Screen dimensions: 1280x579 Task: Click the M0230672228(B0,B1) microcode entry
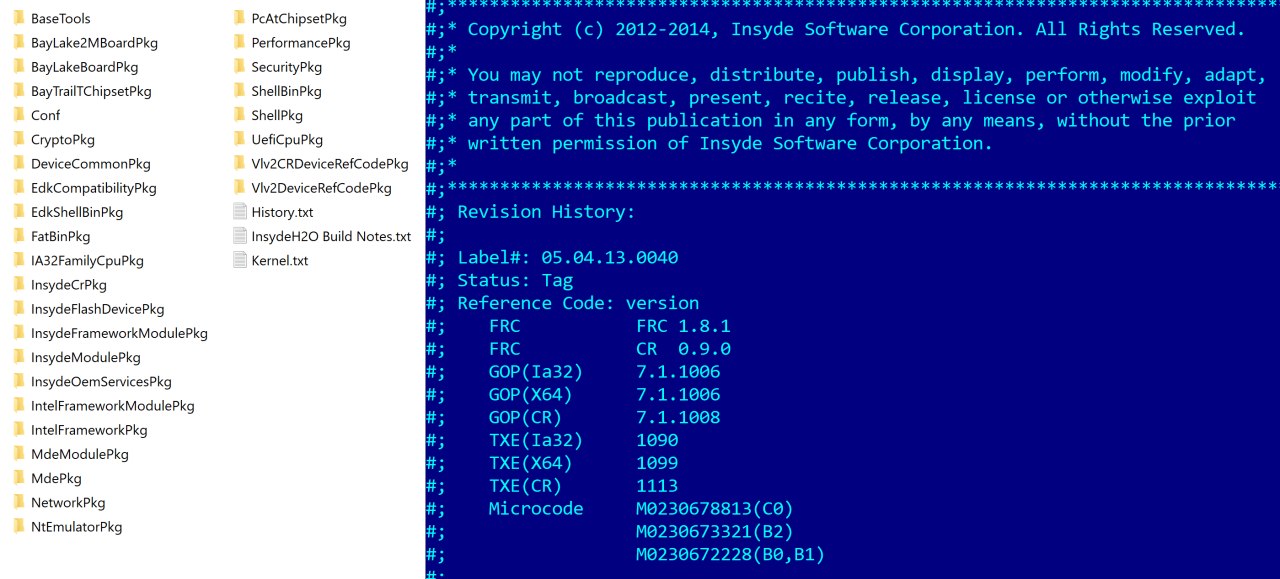click(x=731, y=554)
